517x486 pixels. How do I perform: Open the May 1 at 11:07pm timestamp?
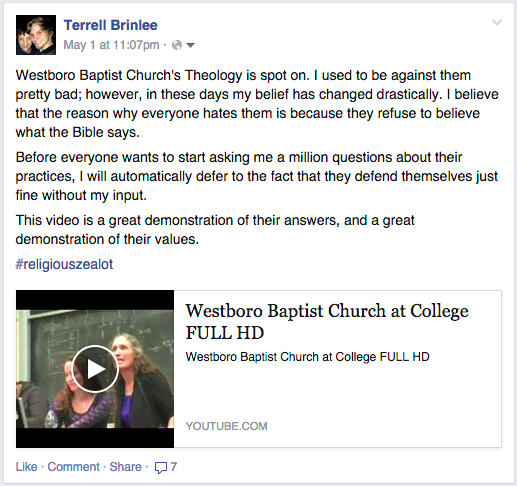(x=111, y=45)
